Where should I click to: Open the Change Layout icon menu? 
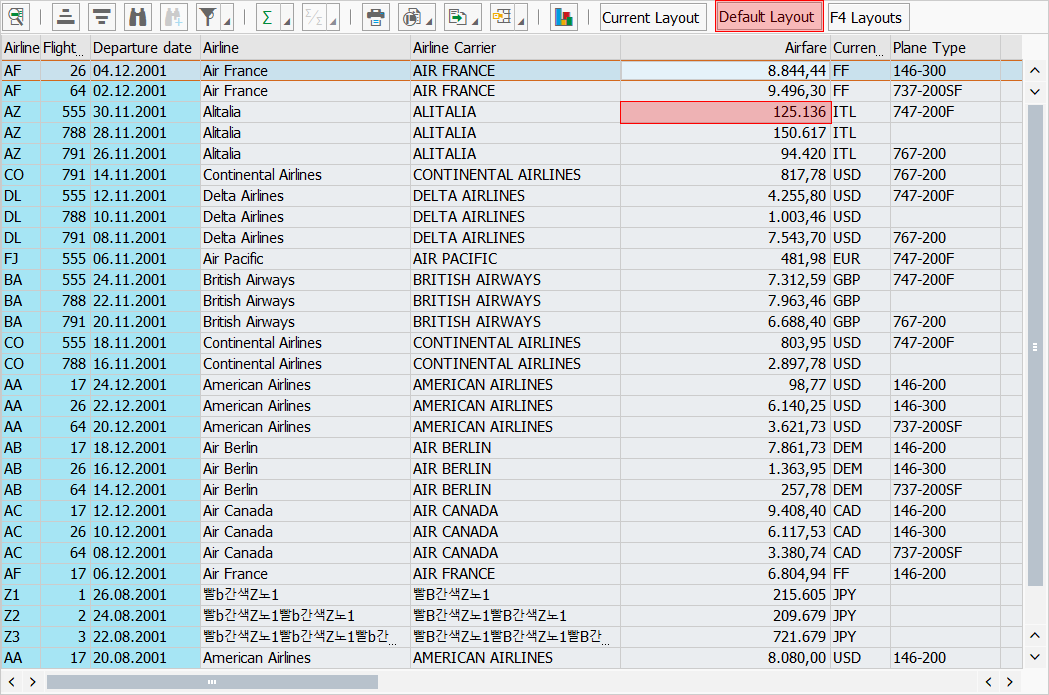502,17
